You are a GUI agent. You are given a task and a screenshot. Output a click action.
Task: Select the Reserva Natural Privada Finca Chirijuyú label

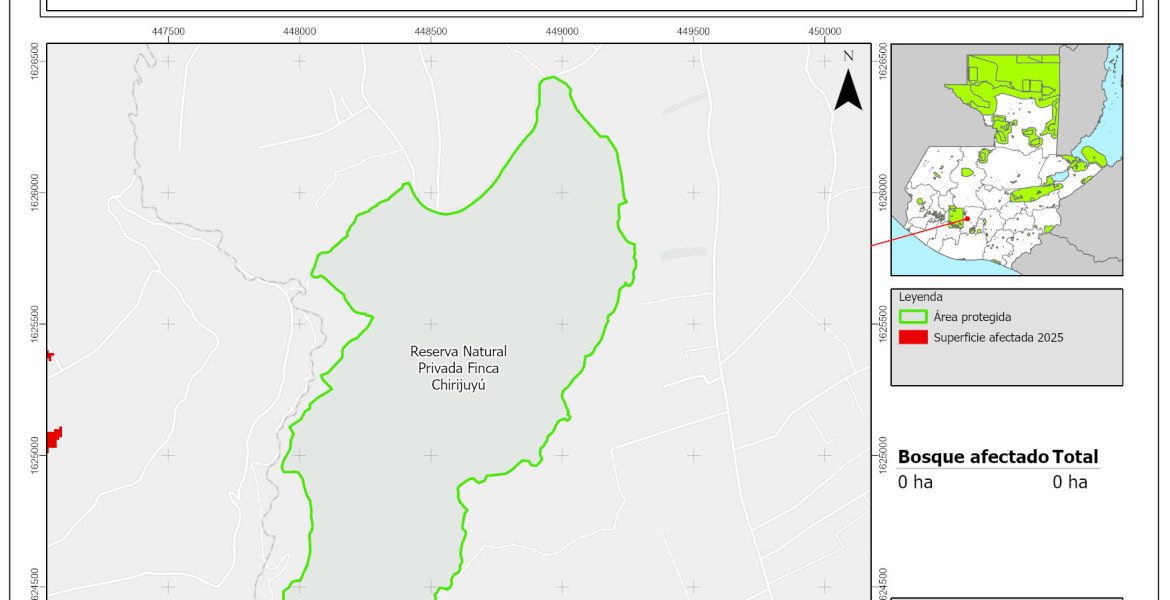click(458, 368)
